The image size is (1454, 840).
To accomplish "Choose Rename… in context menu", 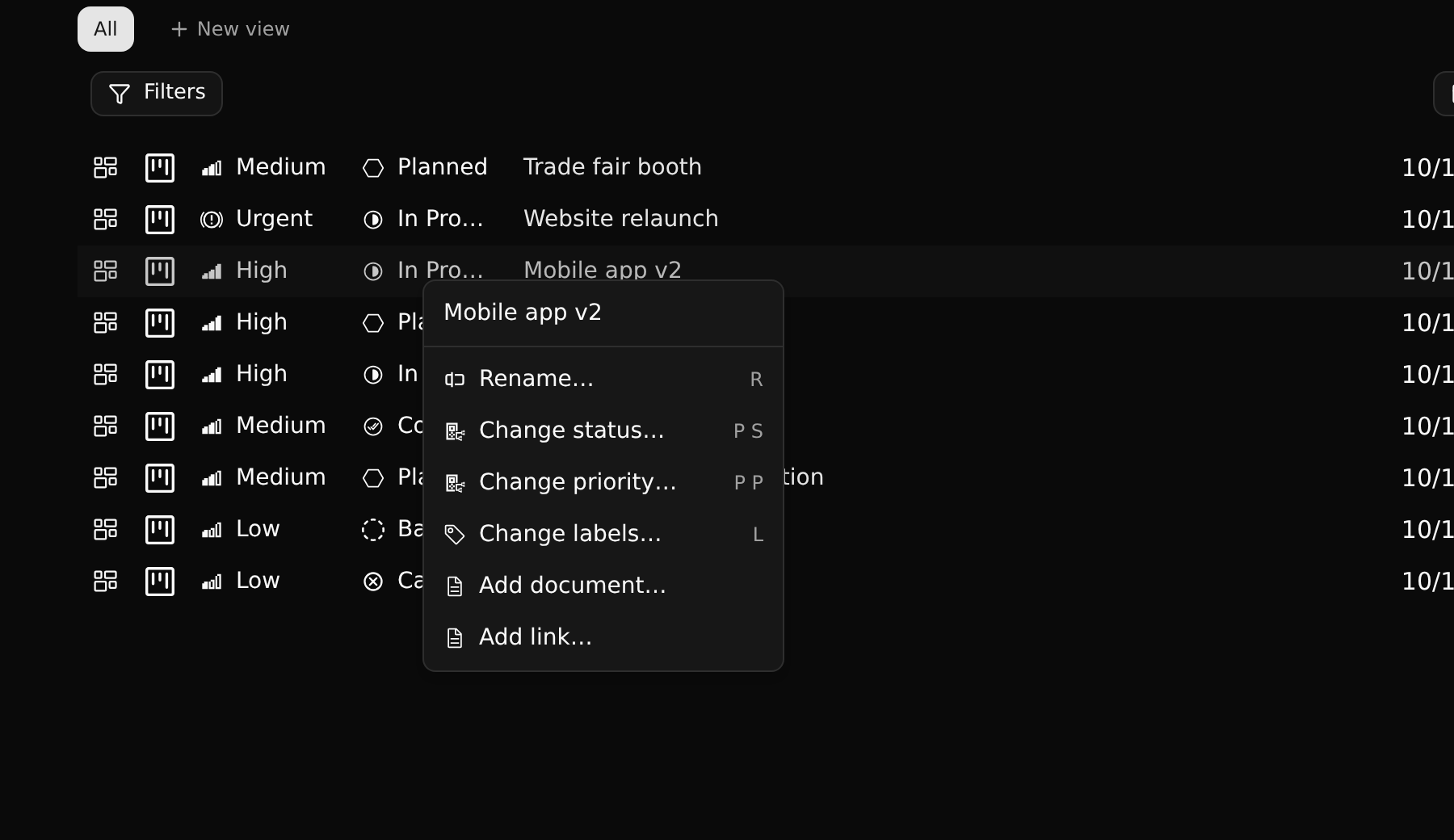I will 603,379.
